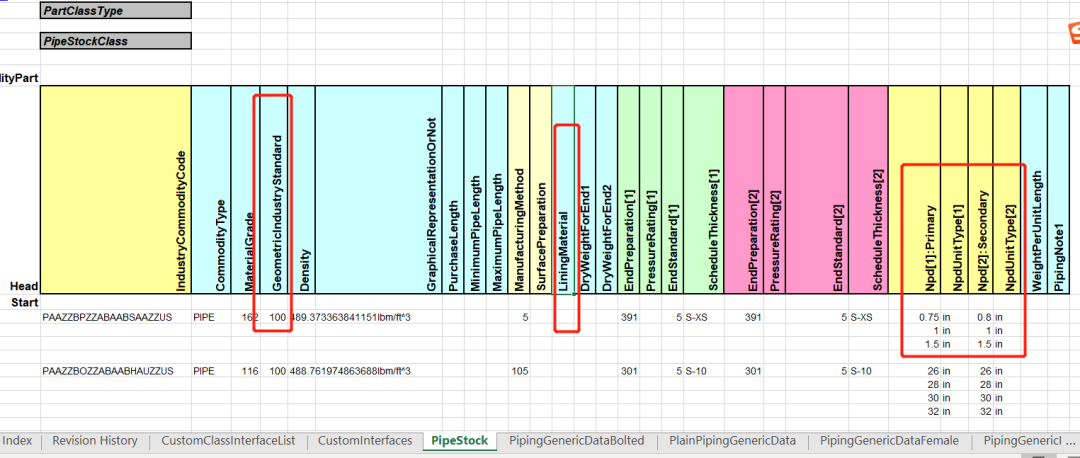Click the Npd[2]:Secondary header cell
This screenshot has width=1080, height=458.
982,190
